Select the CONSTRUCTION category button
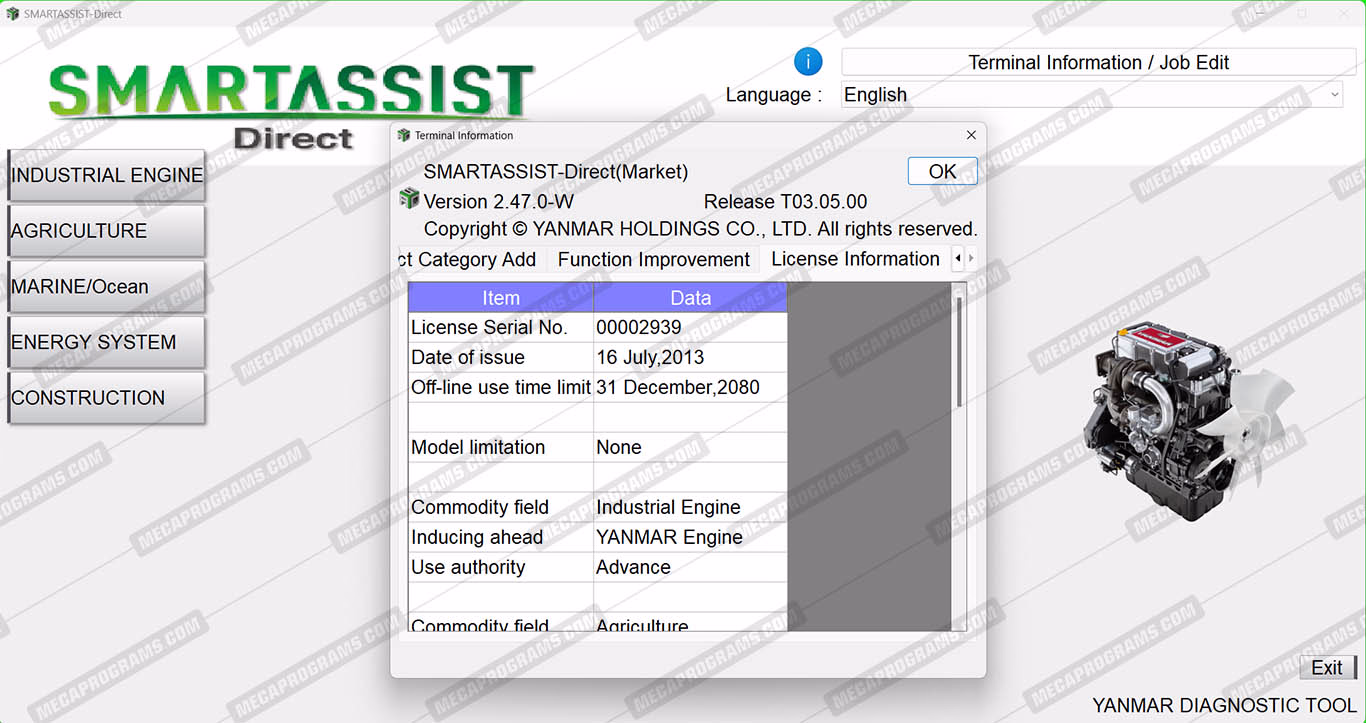Image resolution: width=1366 pixels, height=723 pixels. coord(106,398)
